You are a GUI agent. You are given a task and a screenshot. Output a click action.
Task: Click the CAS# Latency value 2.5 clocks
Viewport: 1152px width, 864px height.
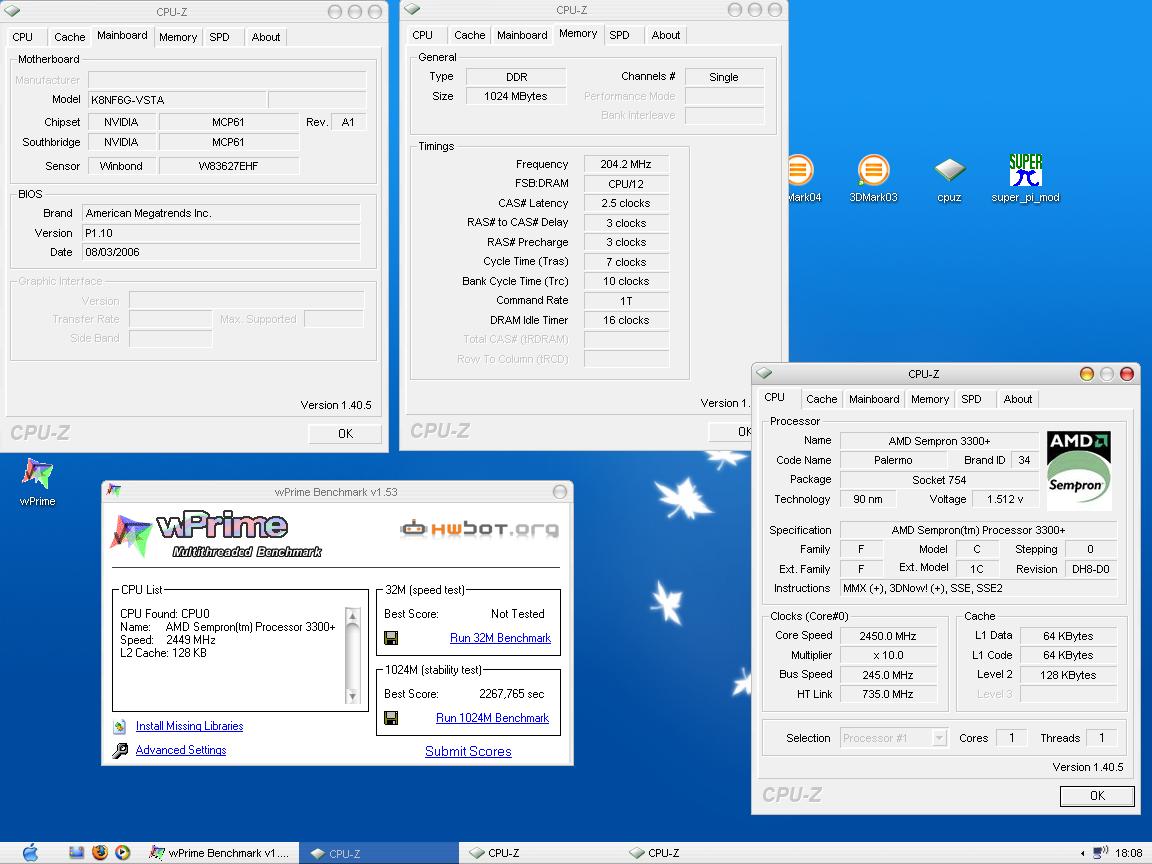tap(626, 204)
